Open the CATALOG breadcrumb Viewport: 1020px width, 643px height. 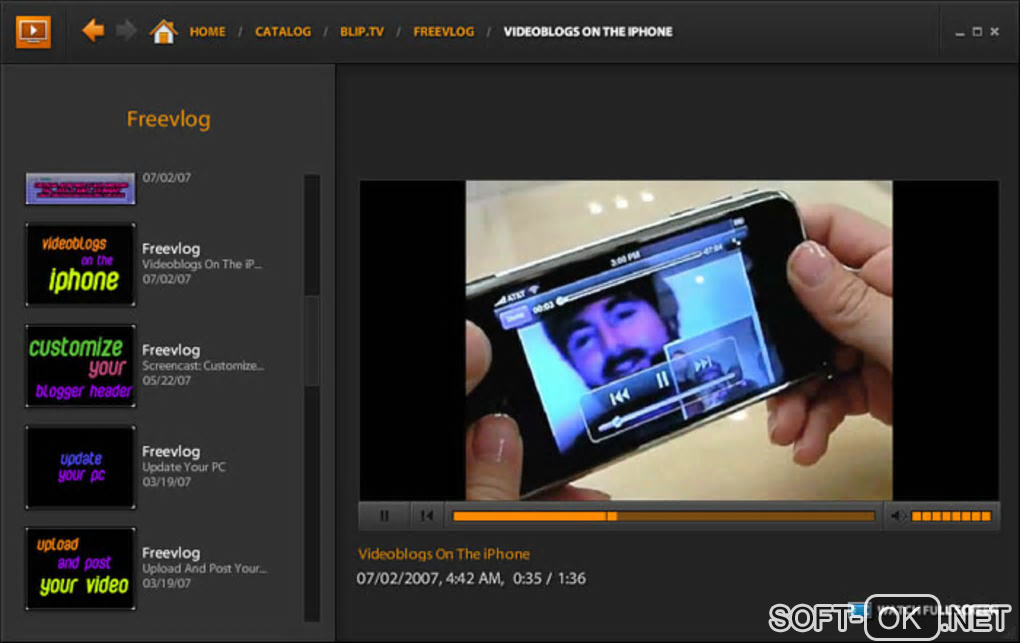click(x=283, y=32)
